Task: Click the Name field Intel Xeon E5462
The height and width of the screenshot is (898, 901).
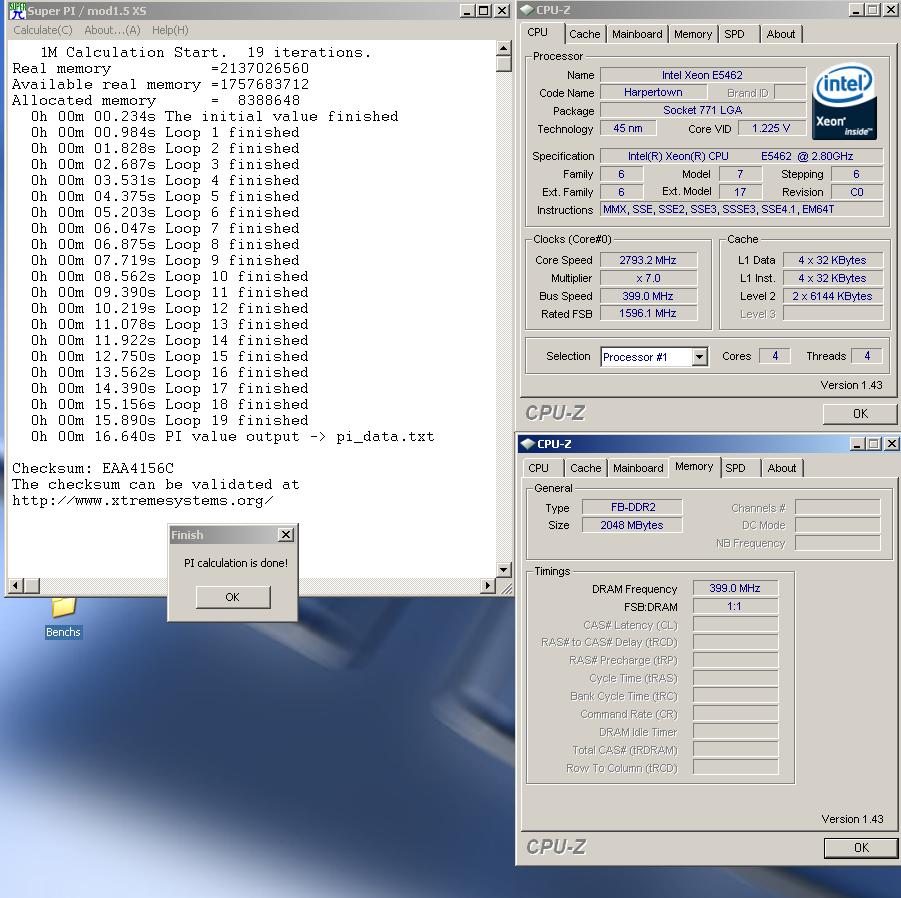Action: pyautogui.click(x=702, y=75)
